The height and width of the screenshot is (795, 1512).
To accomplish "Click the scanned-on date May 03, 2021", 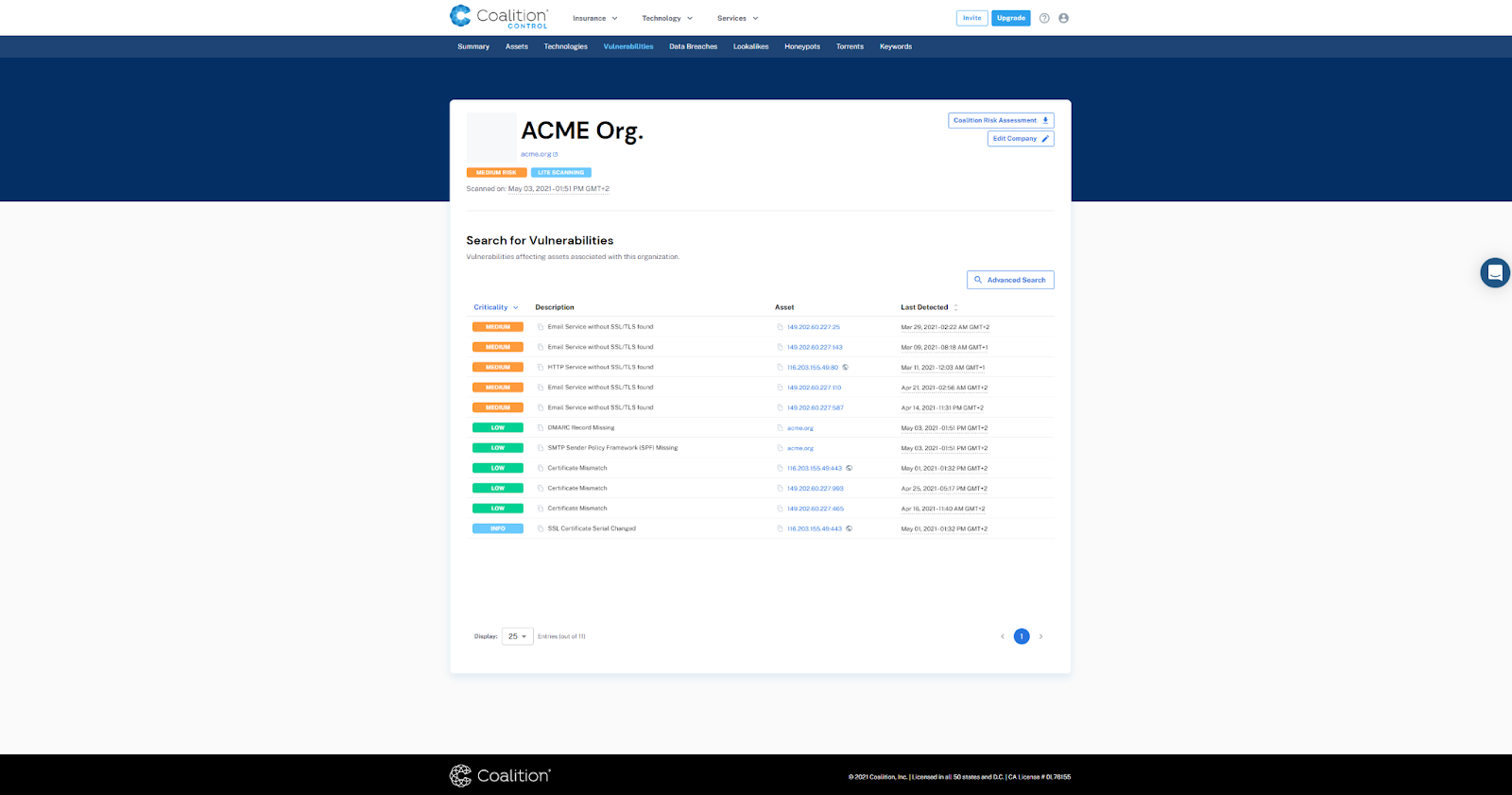I will coord(558,189).
